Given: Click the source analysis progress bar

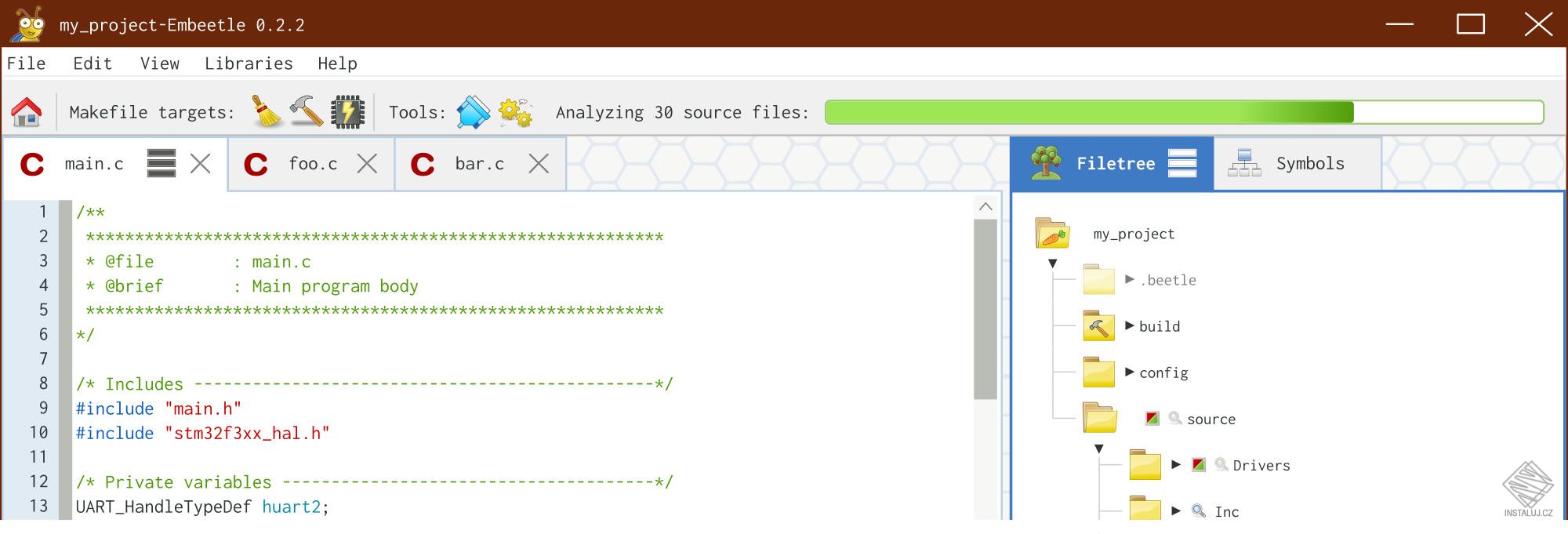Looking at the screenshot, I should coord(1184,112).
